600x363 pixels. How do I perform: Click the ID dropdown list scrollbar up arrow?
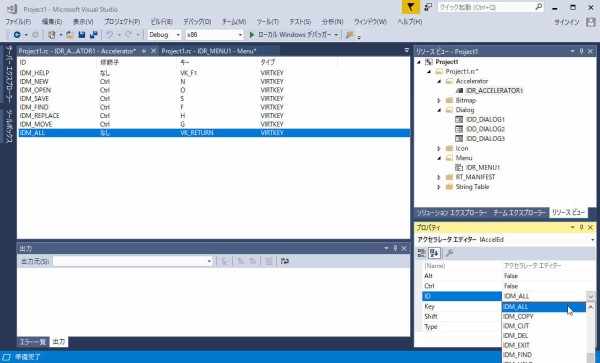tap(590, 307)
